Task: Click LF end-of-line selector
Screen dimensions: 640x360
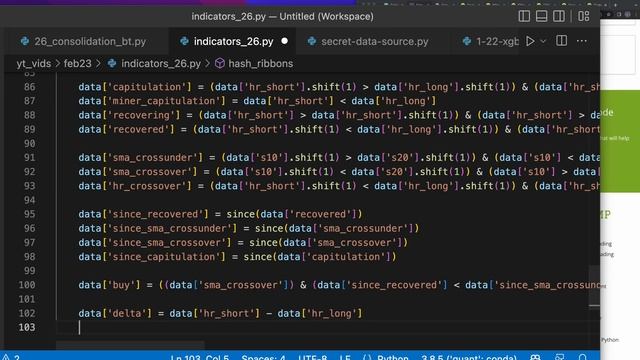Action: point(345,358)
